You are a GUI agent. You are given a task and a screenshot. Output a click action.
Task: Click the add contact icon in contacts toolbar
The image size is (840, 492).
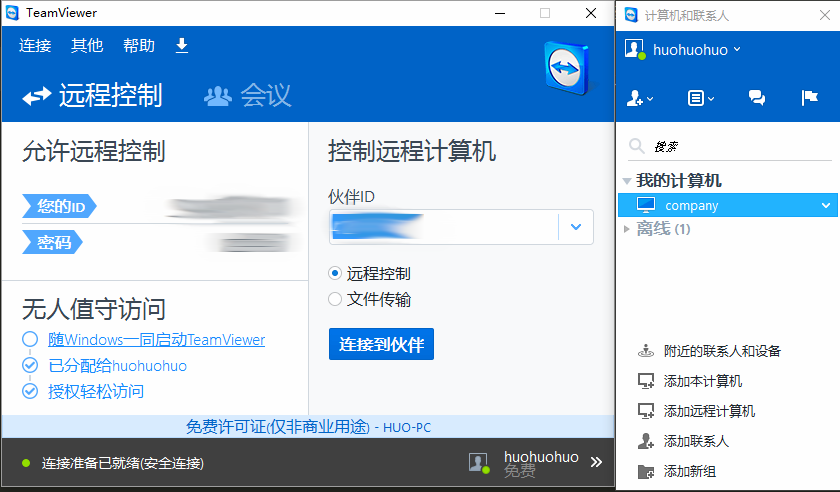[638, 98]
